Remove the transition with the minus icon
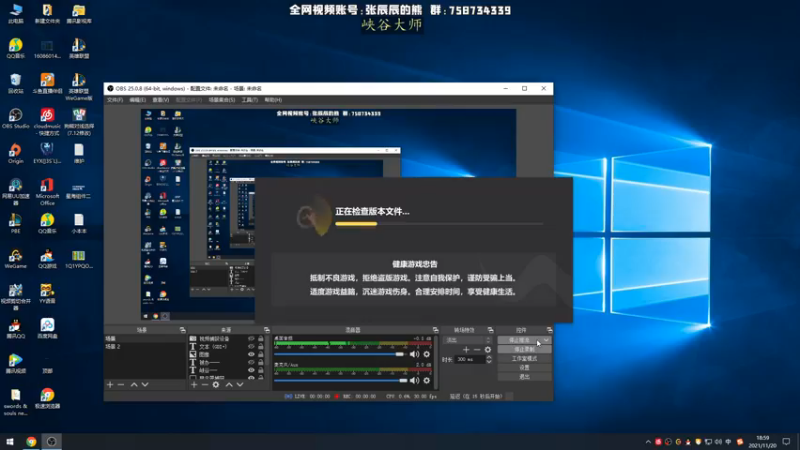The height and width of the screenshot is (450, 800). tap(477, 349)
